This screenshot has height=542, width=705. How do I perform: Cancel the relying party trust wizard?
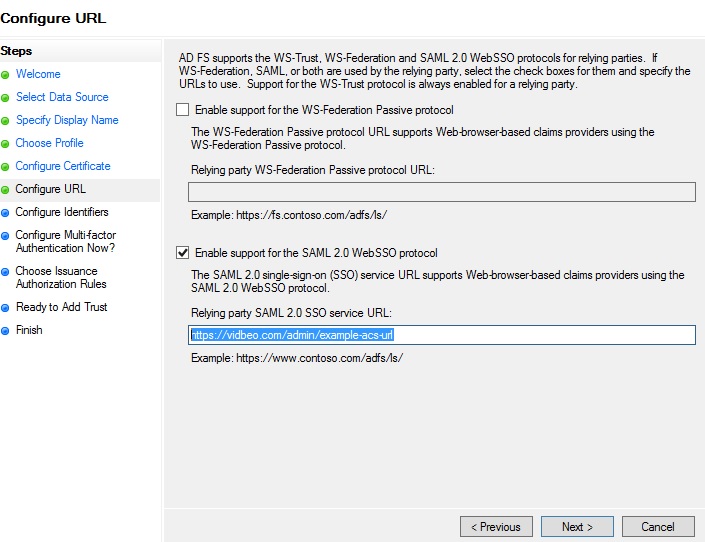click(657, 527)
